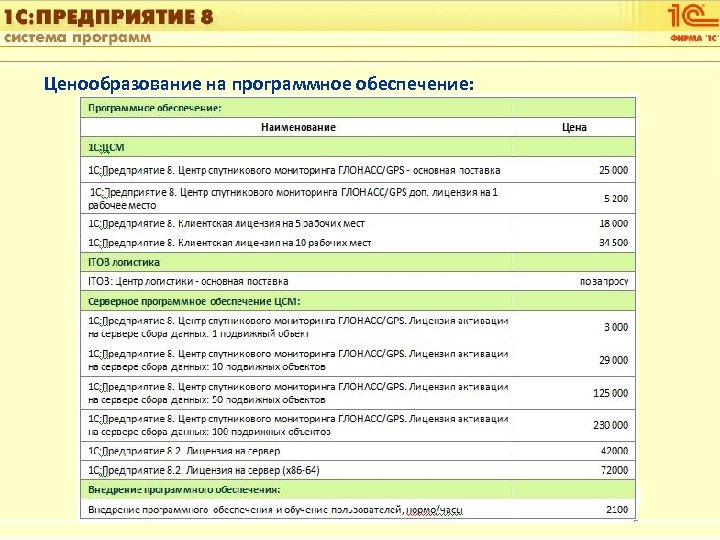Click the "Наименование" column header

pos(298,127)
